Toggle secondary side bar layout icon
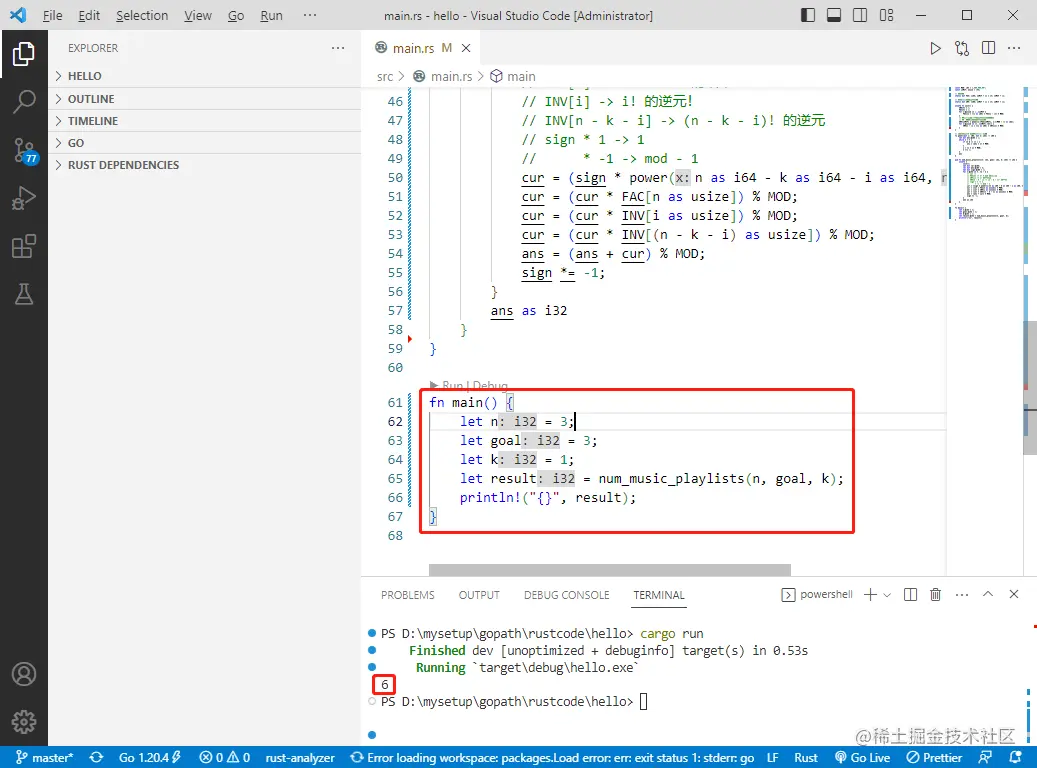1037x768 pixels. click(860, 15)
